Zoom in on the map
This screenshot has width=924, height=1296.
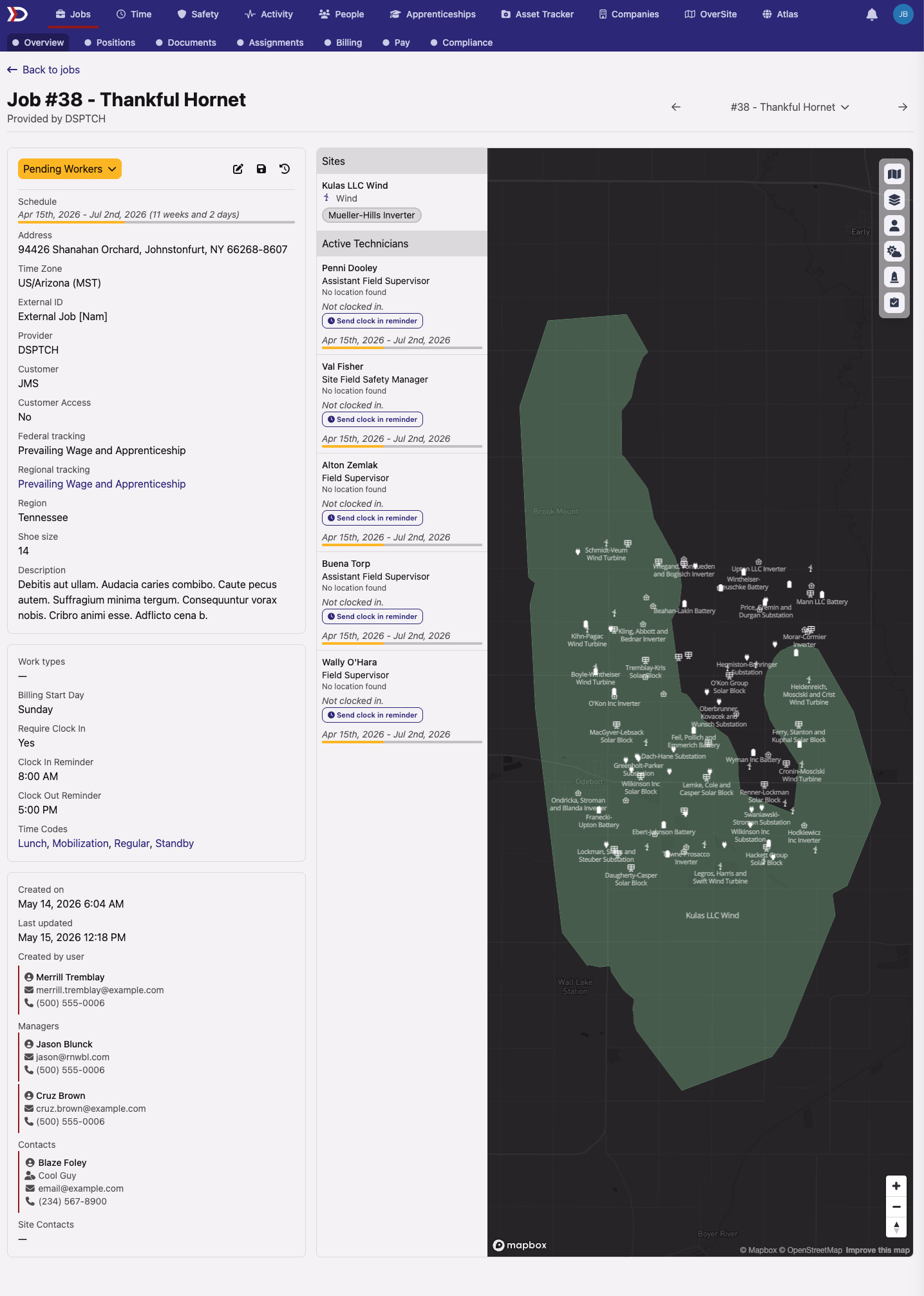coord(896,1186)
